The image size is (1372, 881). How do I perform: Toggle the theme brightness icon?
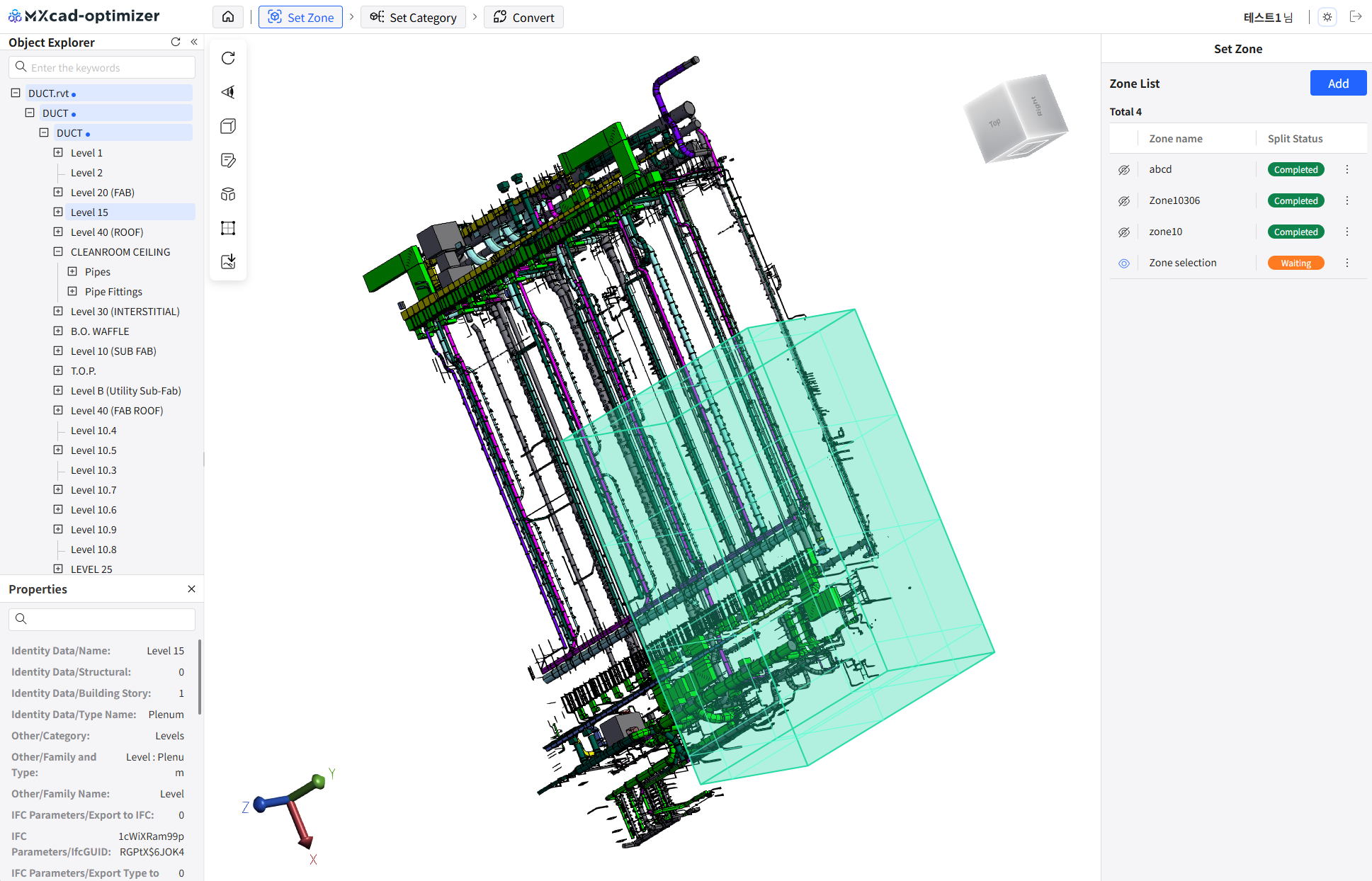click(1327, 17)
